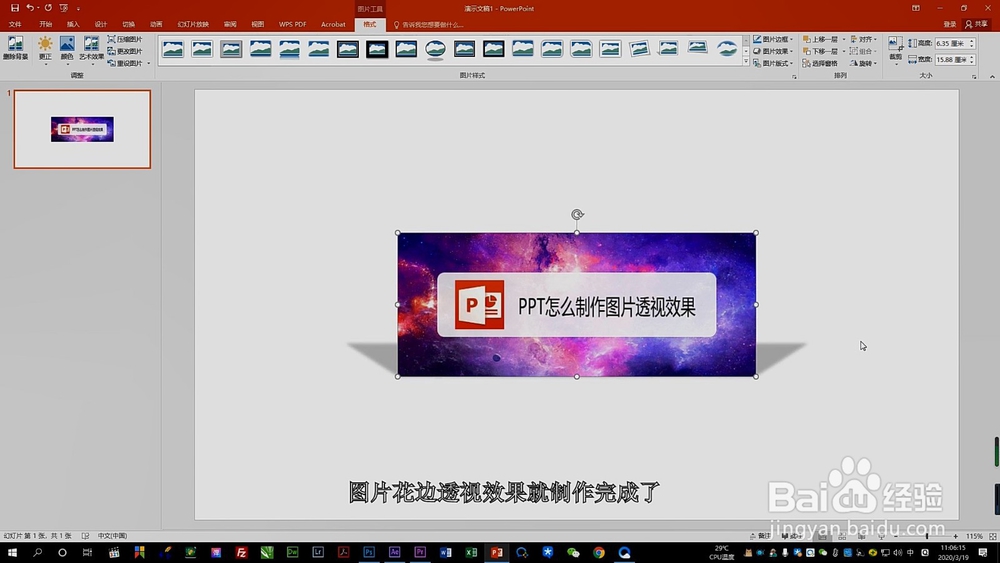The width and height of the screenshot is (1000, 563).
Task: Open Selection Pane (选择窗格)
Action: click(x=820, y=63)
